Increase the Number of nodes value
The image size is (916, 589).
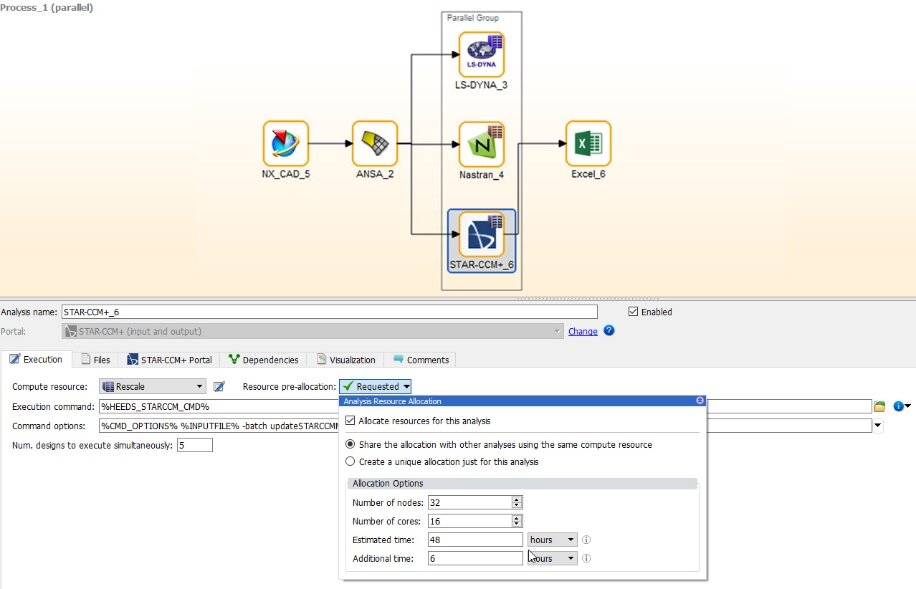pos(517,499)
